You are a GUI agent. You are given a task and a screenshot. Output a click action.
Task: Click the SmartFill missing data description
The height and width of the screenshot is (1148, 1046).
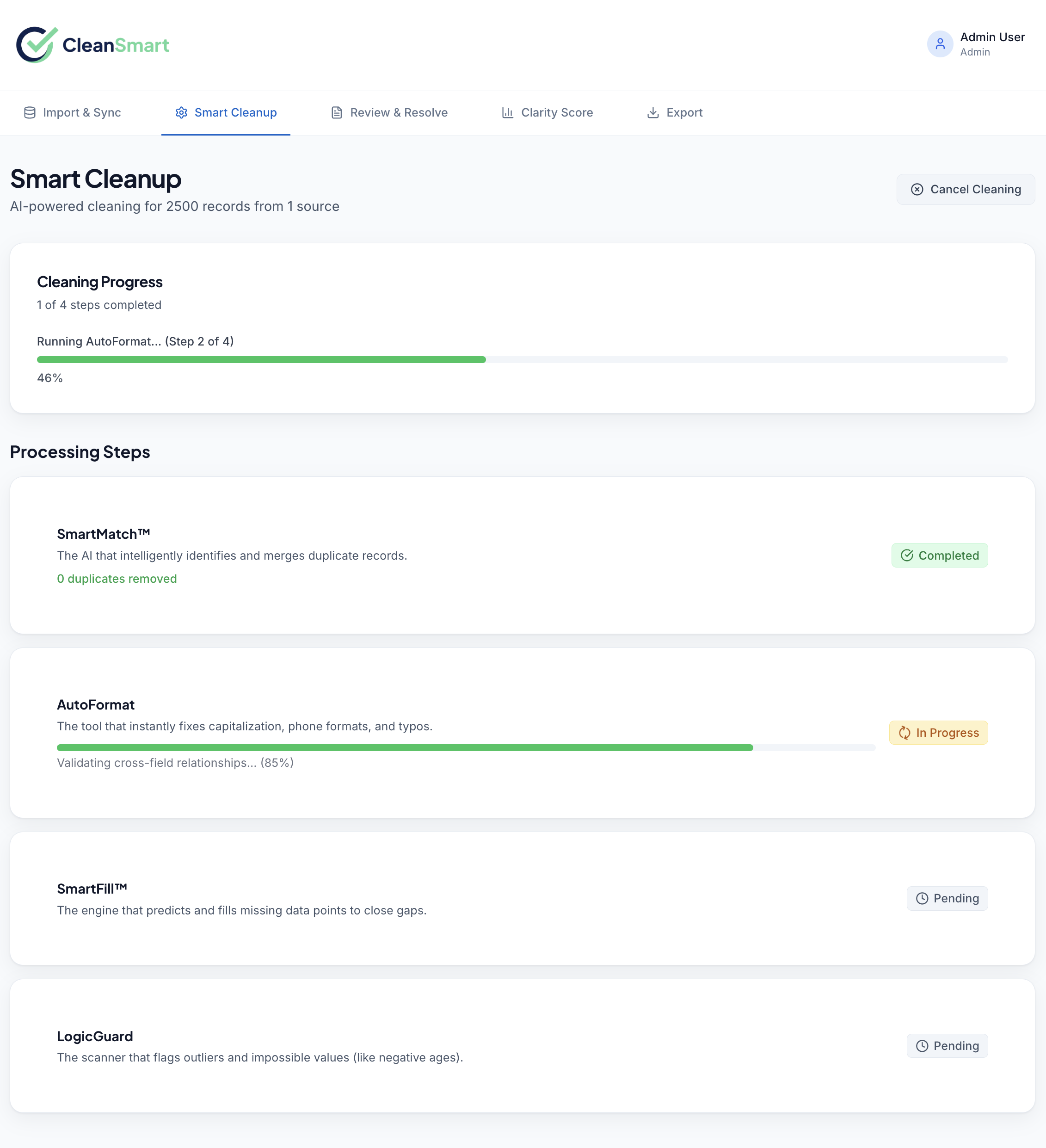[x=241, y=911]
